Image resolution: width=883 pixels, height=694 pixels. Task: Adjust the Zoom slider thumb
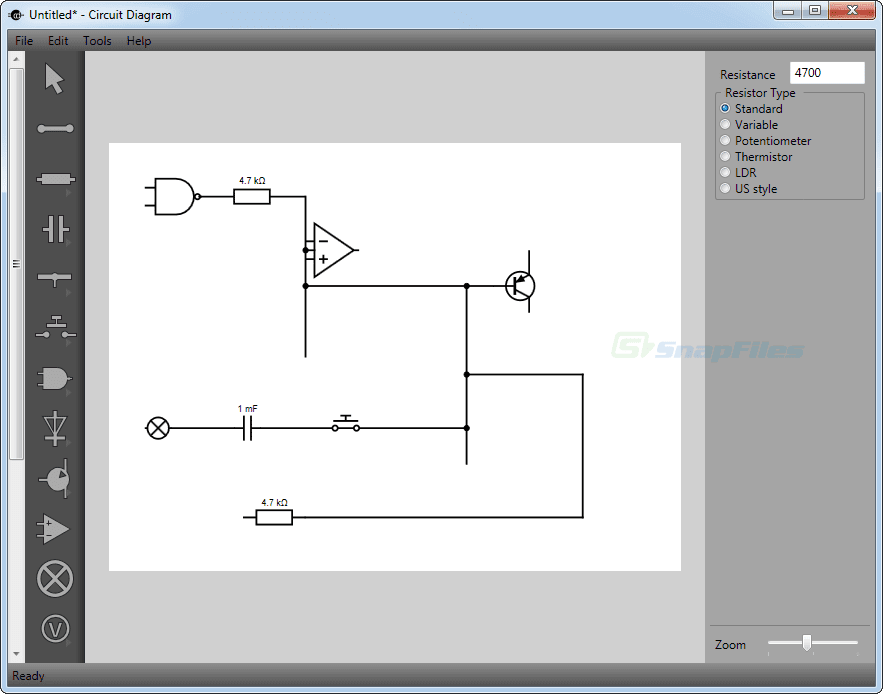807,643
